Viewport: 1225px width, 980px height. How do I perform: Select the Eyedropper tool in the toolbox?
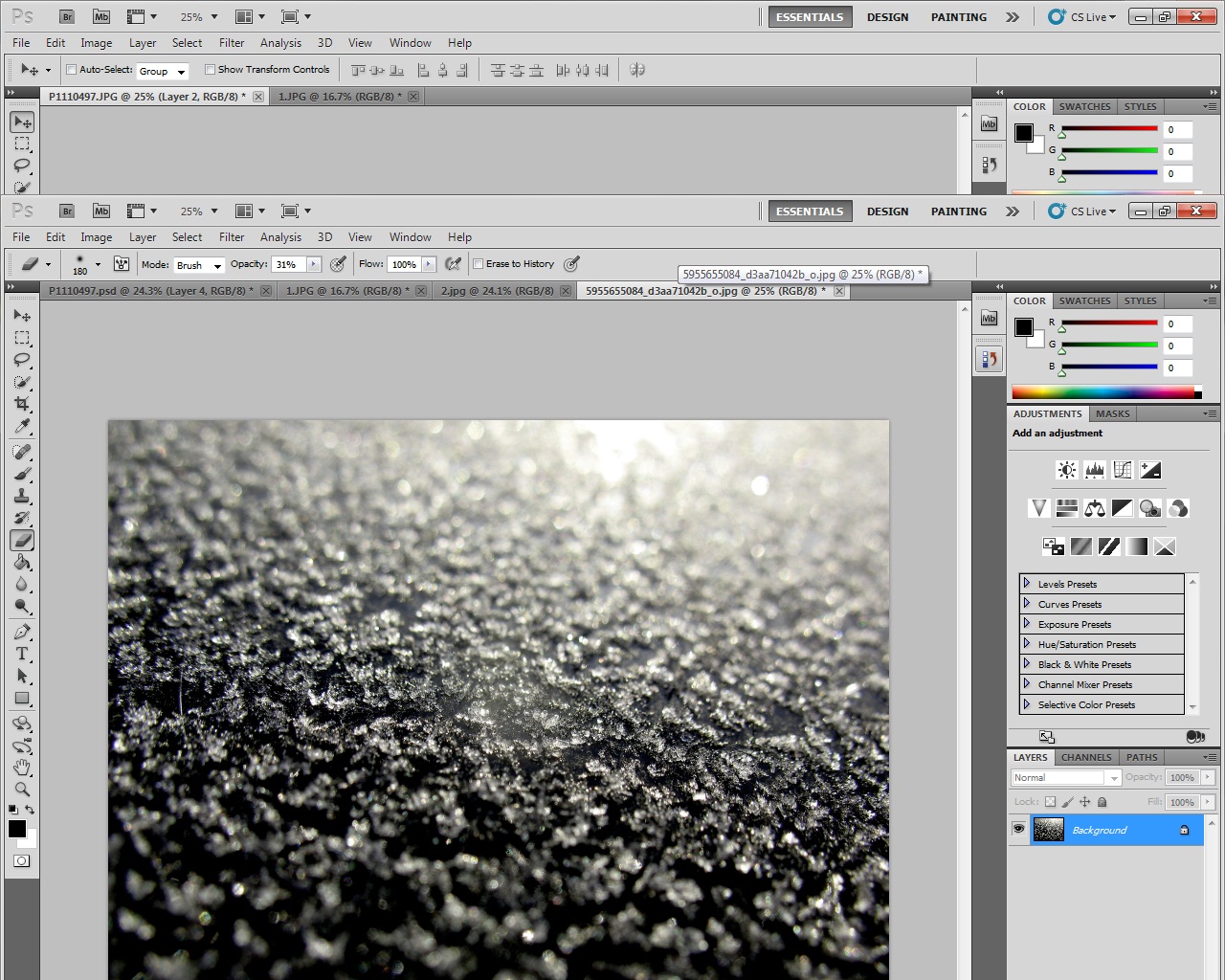(22, 426)
